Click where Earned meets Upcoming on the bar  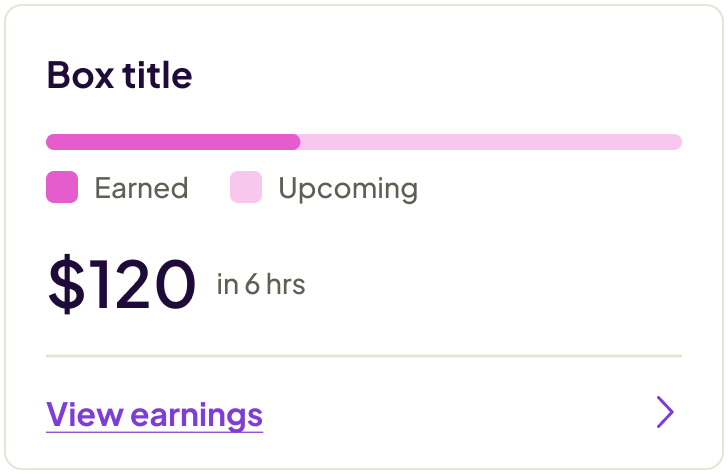300,142
